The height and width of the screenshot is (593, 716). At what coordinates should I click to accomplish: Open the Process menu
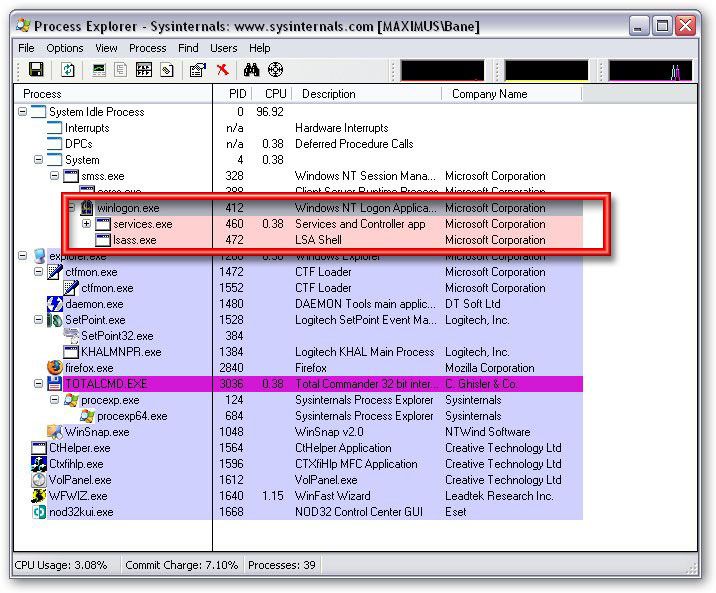click(147, 48)
